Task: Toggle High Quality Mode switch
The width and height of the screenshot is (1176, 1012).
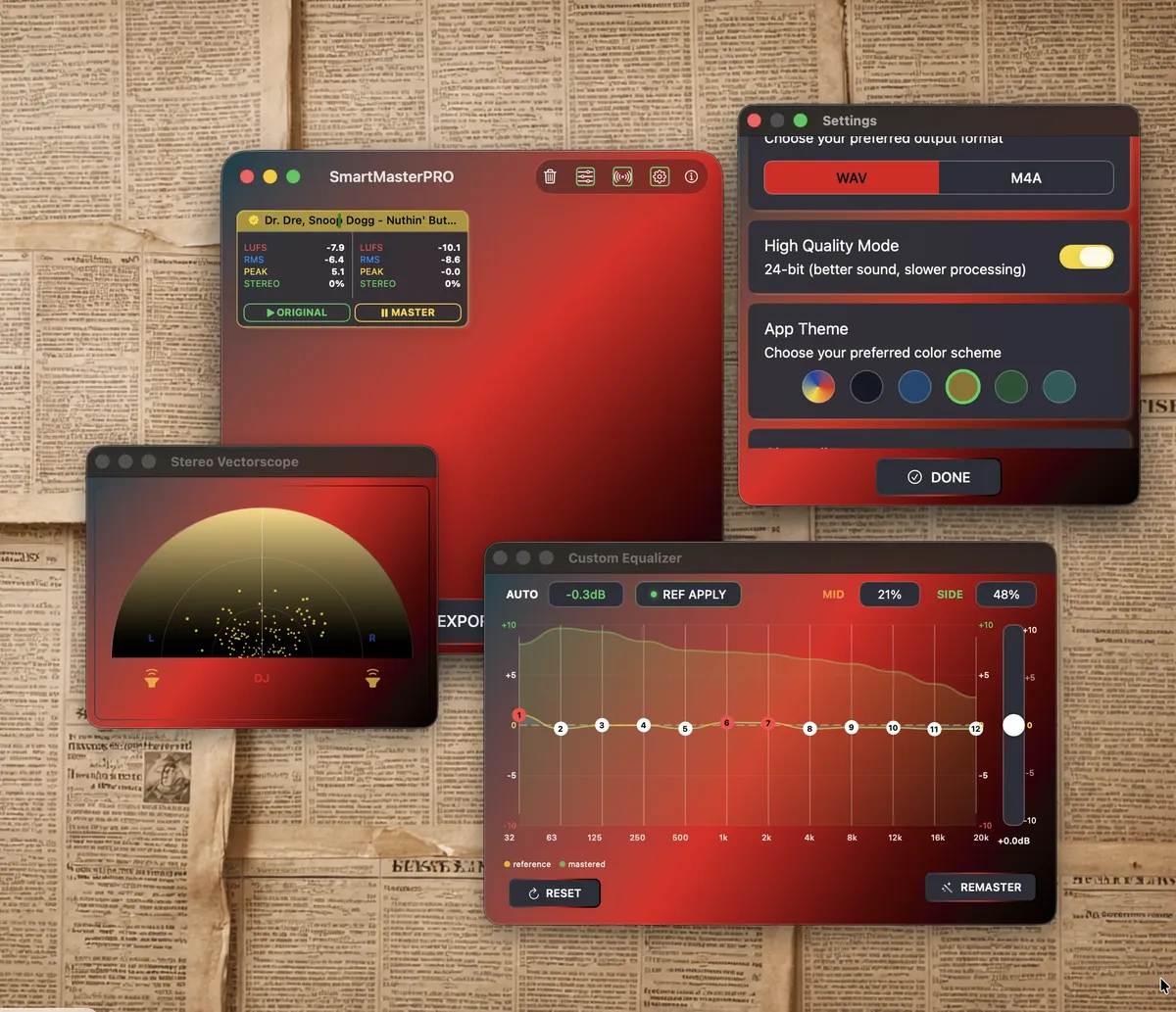Action: (x=1086, y=257)
